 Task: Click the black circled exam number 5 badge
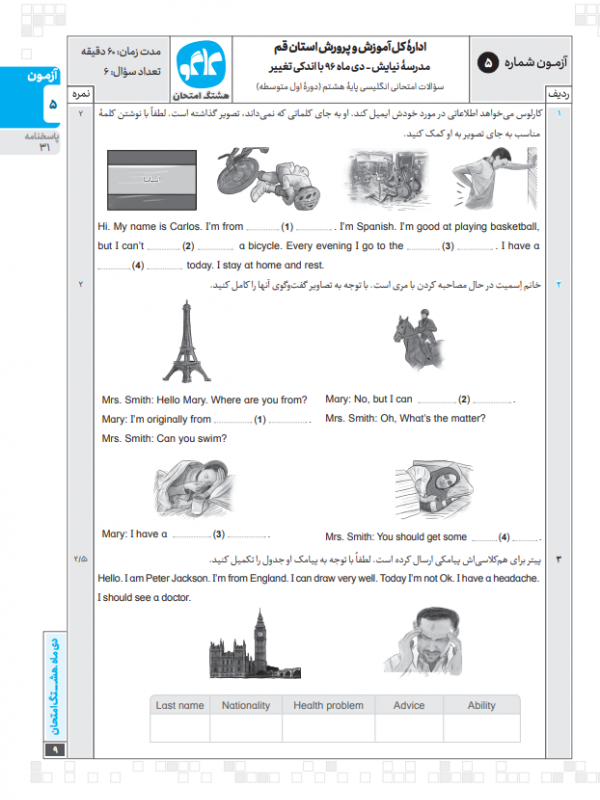(488, 63)
